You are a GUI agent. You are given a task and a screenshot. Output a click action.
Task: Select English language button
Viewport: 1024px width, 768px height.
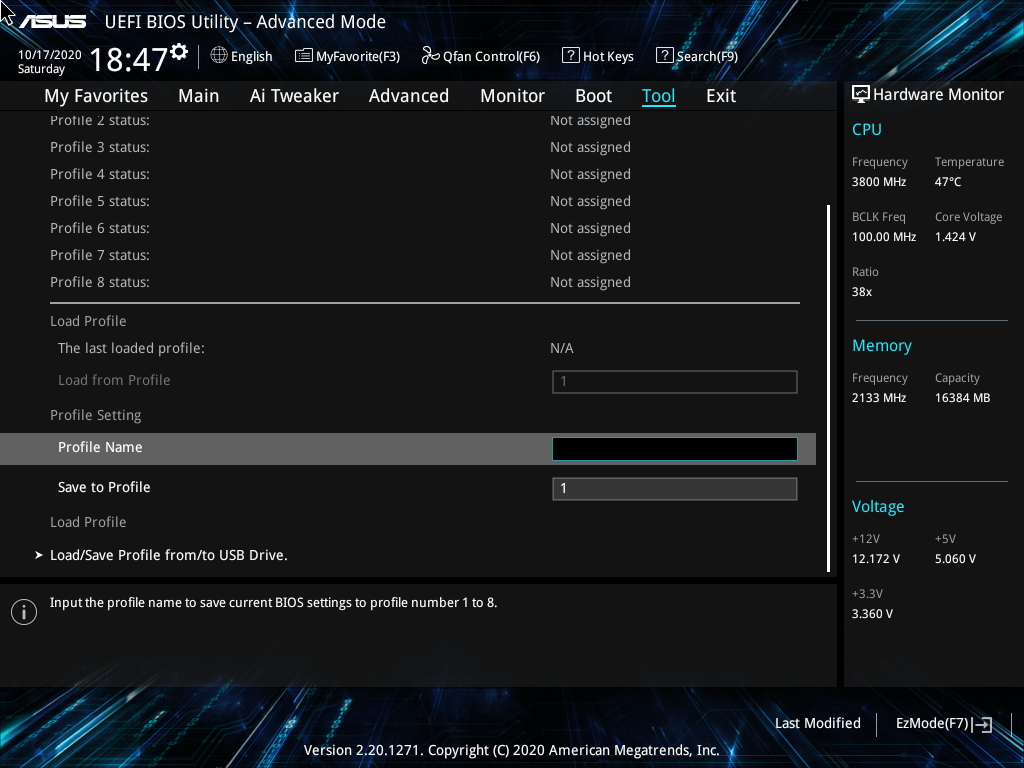[x=251, y=56]
